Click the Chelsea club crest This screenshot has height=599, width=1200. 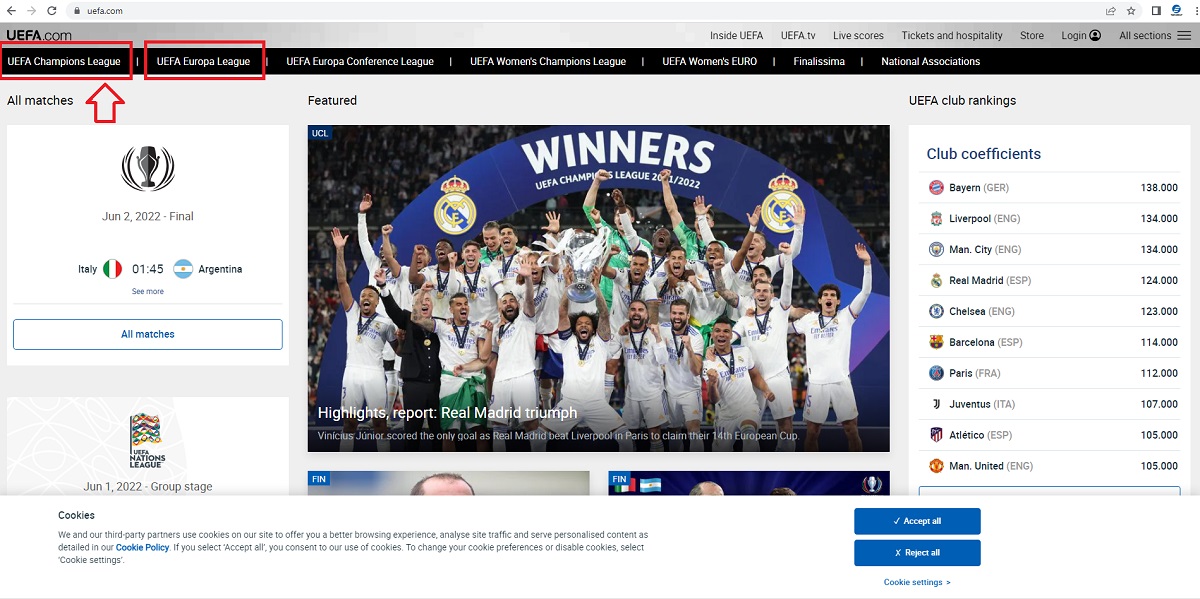[936, 312]
